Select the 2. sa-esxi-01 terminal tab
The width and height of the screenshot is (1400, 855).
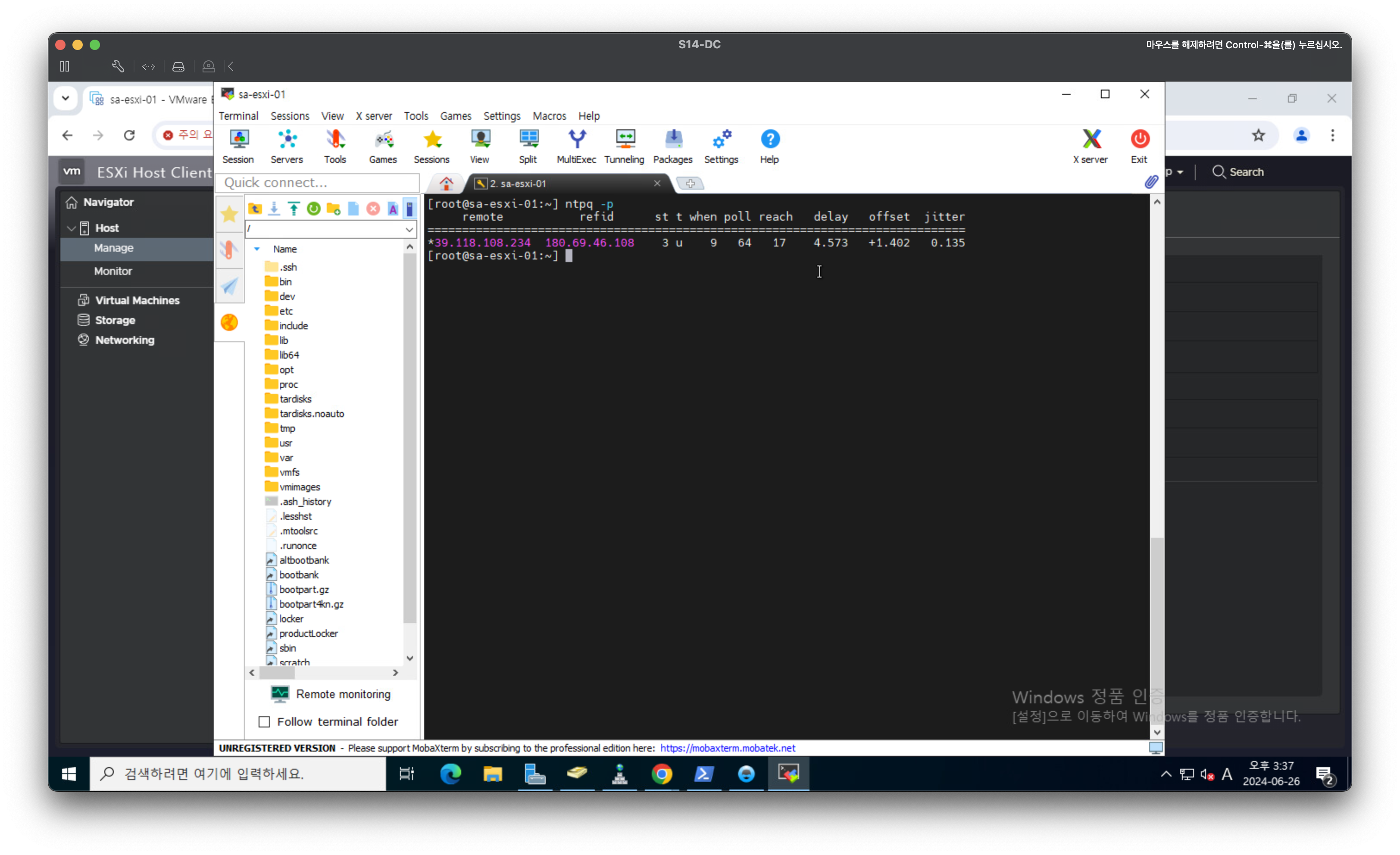(517, 184)
